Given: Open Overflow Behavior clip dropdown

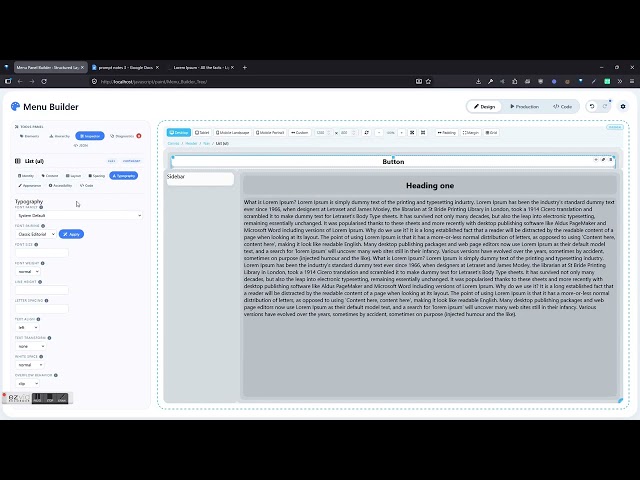Looking at the screenshot, I should pos(27,384).
